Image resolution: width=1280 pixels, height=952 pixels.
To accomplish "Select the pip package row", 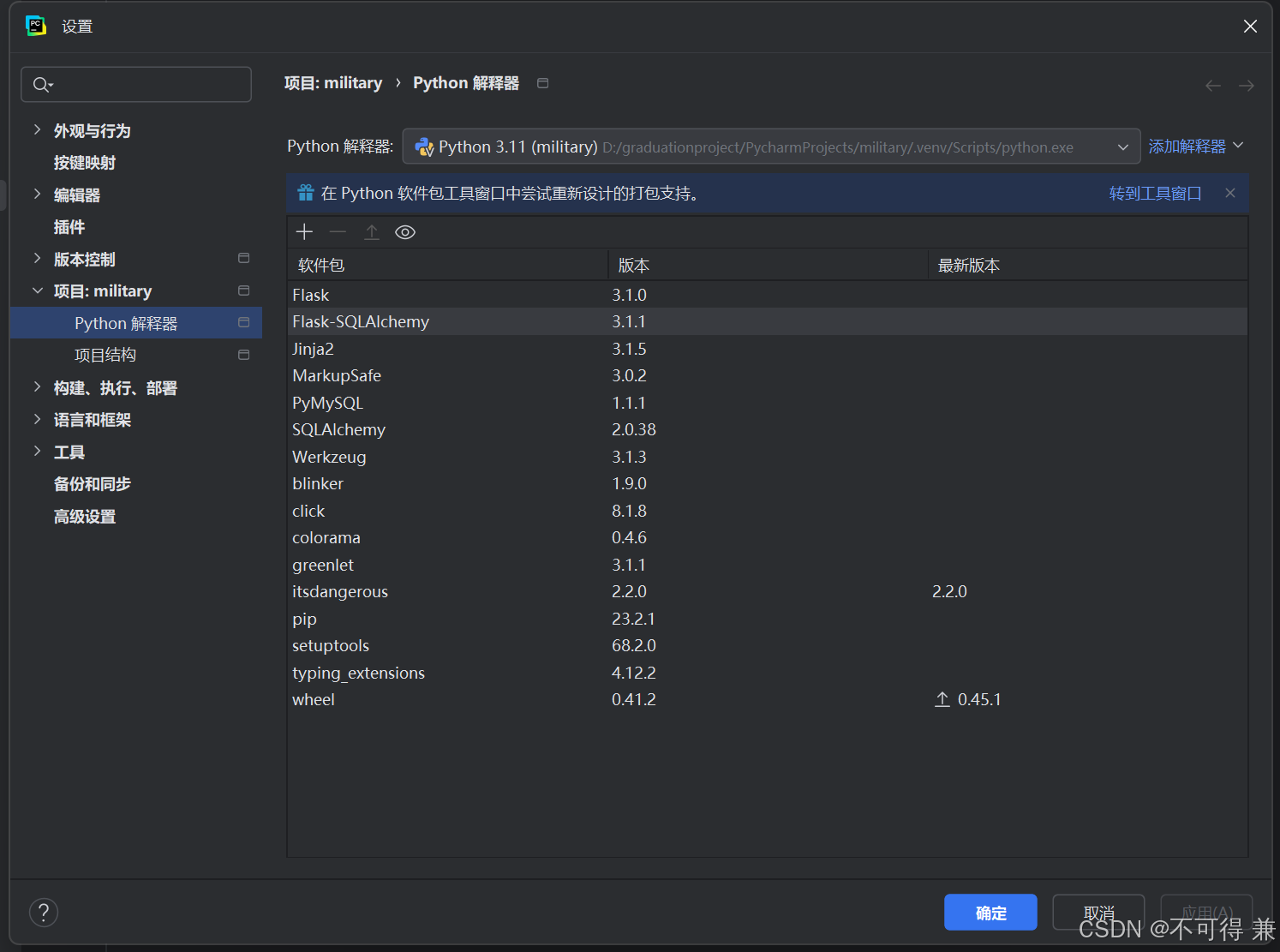I will click(768, 619).
